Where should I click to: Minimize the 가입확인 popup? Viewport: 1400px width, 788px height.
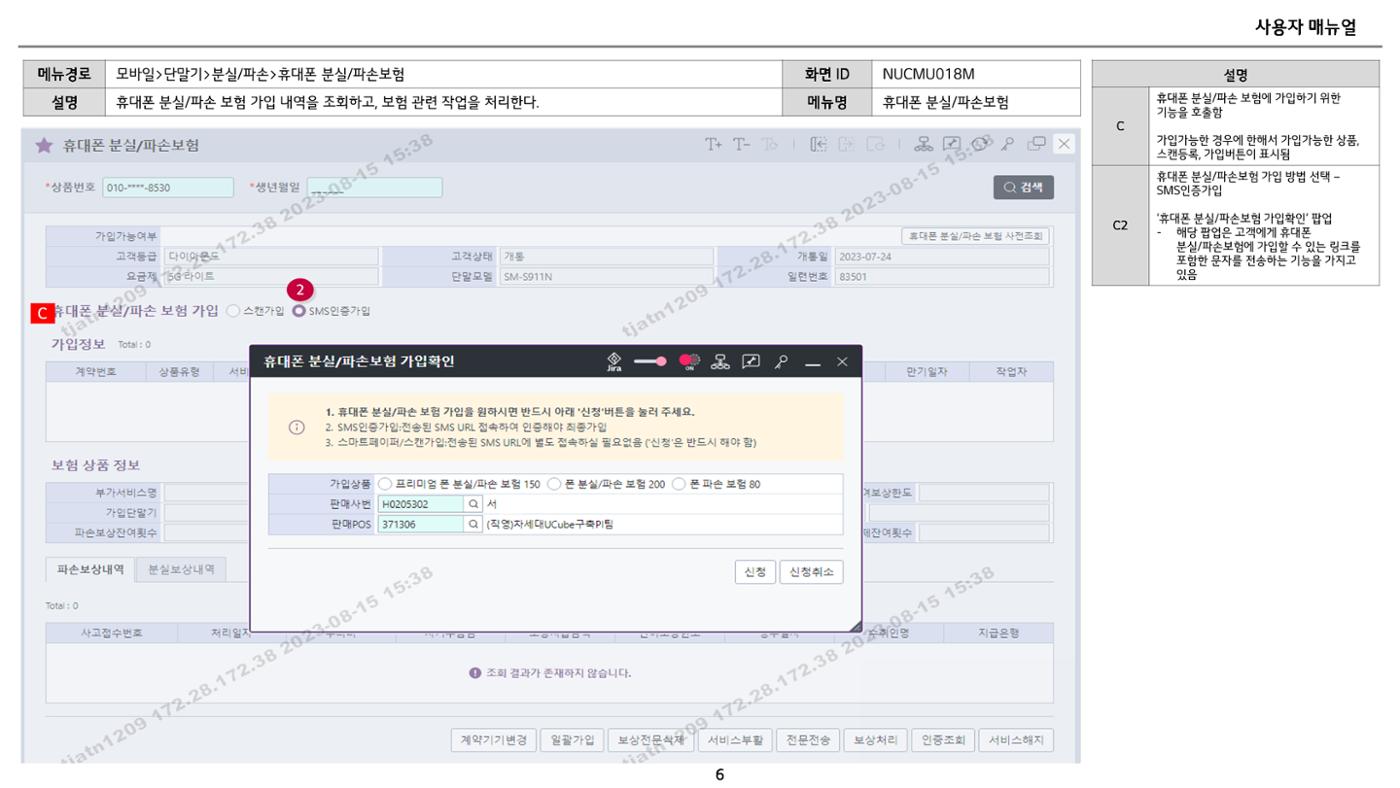click(x=812, y=363)
